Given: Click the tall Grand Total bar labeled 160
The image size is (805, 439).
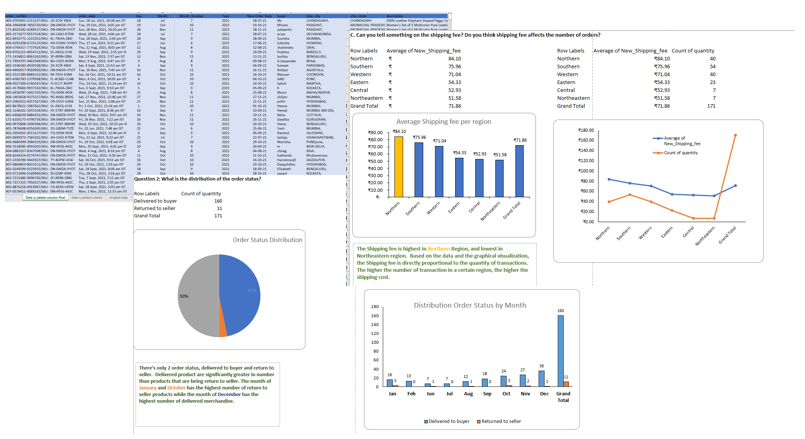Looking at the screenshot, I should pos(560,349).
